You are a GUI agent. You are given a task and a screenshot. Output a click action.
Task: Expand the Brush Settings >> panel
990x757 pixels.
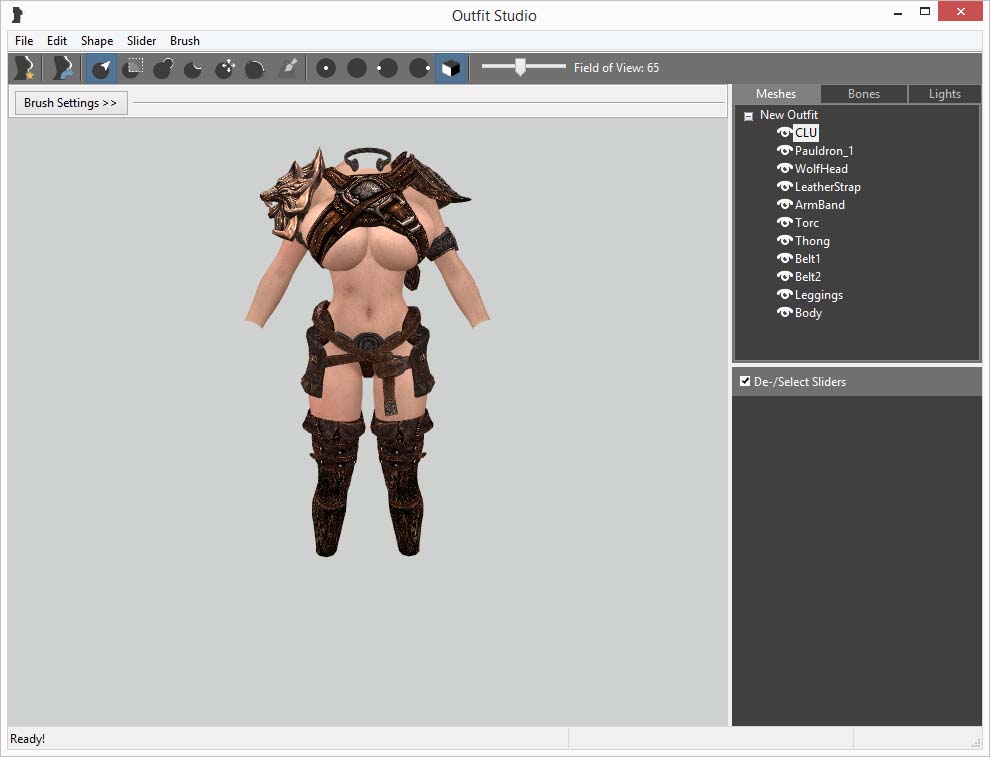pyautogui.click(x=70, y=103)
